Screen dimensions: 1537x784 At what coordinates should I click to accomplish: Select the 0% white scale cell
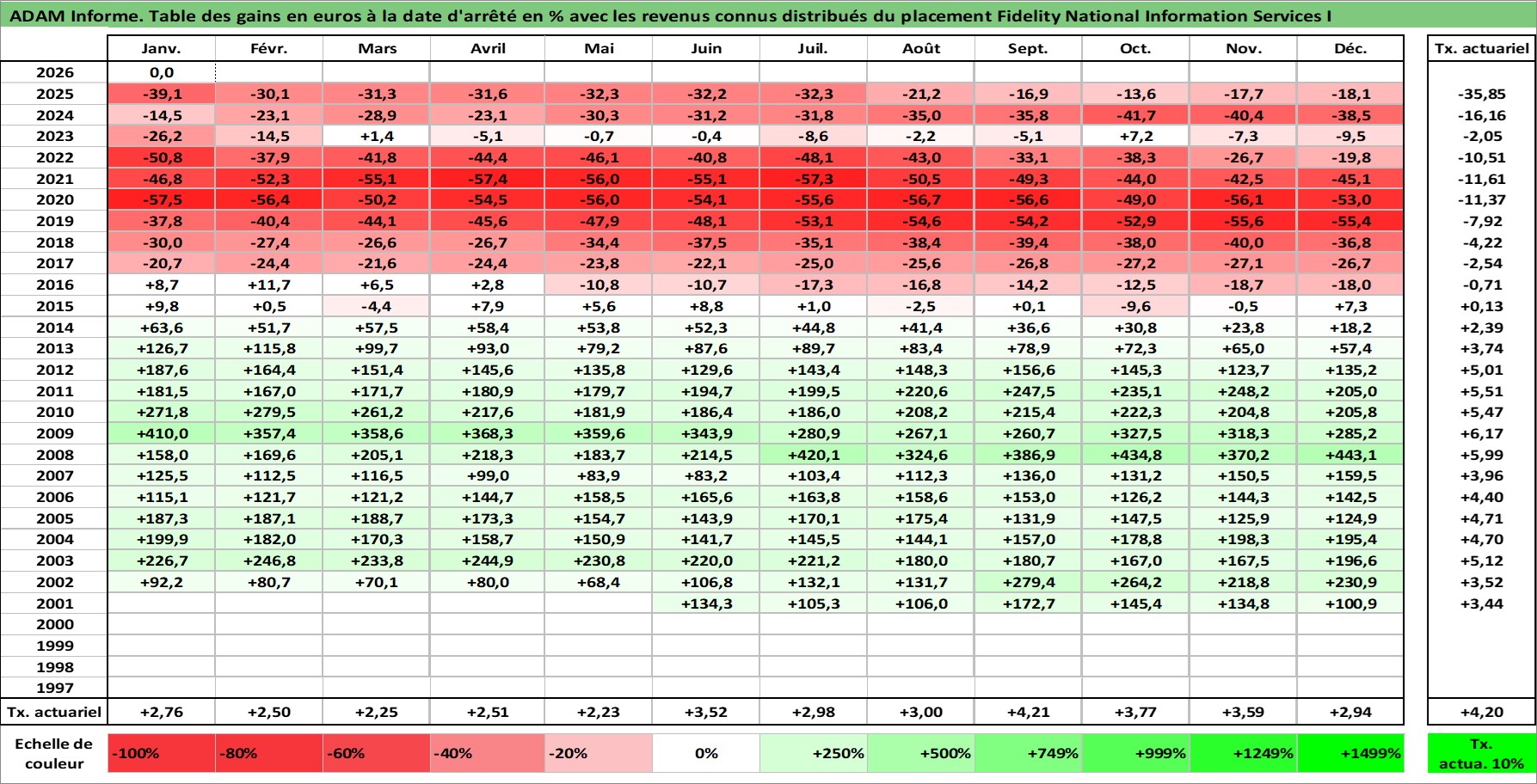(x=706, y=753)
